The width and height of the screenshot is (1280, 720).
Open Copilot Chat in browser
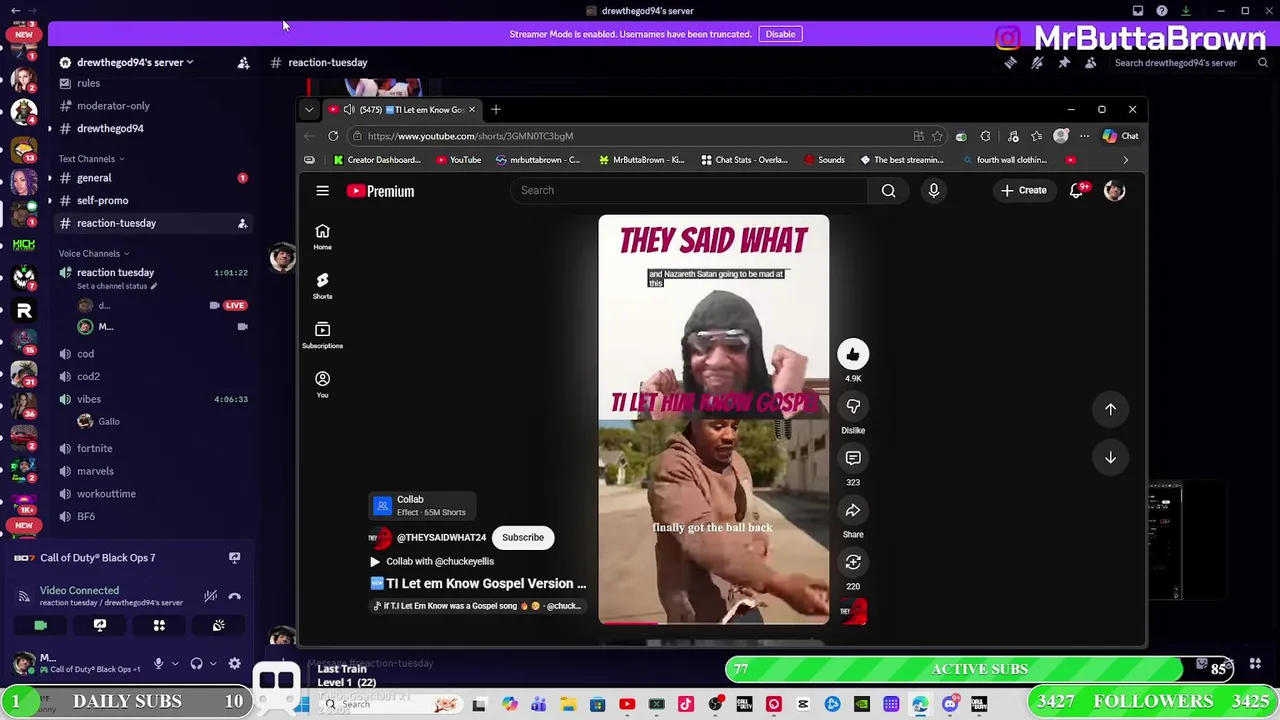[x=1121, y=136]
